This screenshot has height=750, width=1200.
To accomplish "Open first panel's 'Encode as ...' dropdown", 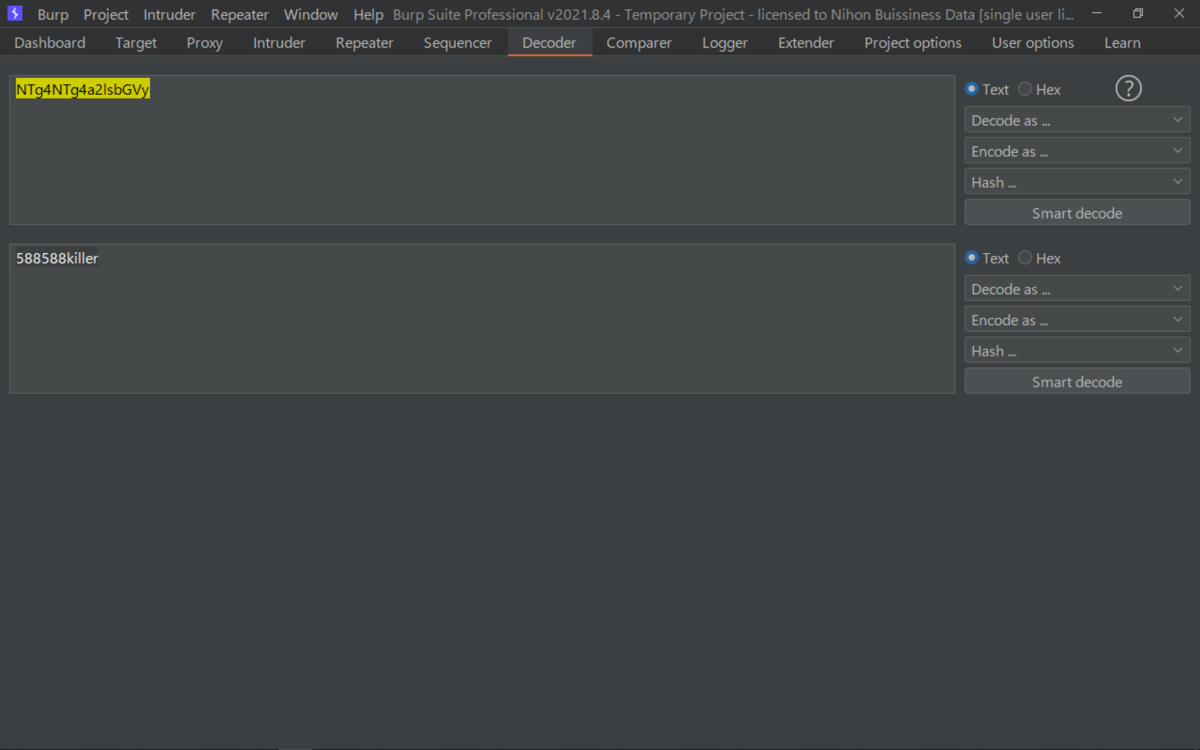I will point(1077,151).
